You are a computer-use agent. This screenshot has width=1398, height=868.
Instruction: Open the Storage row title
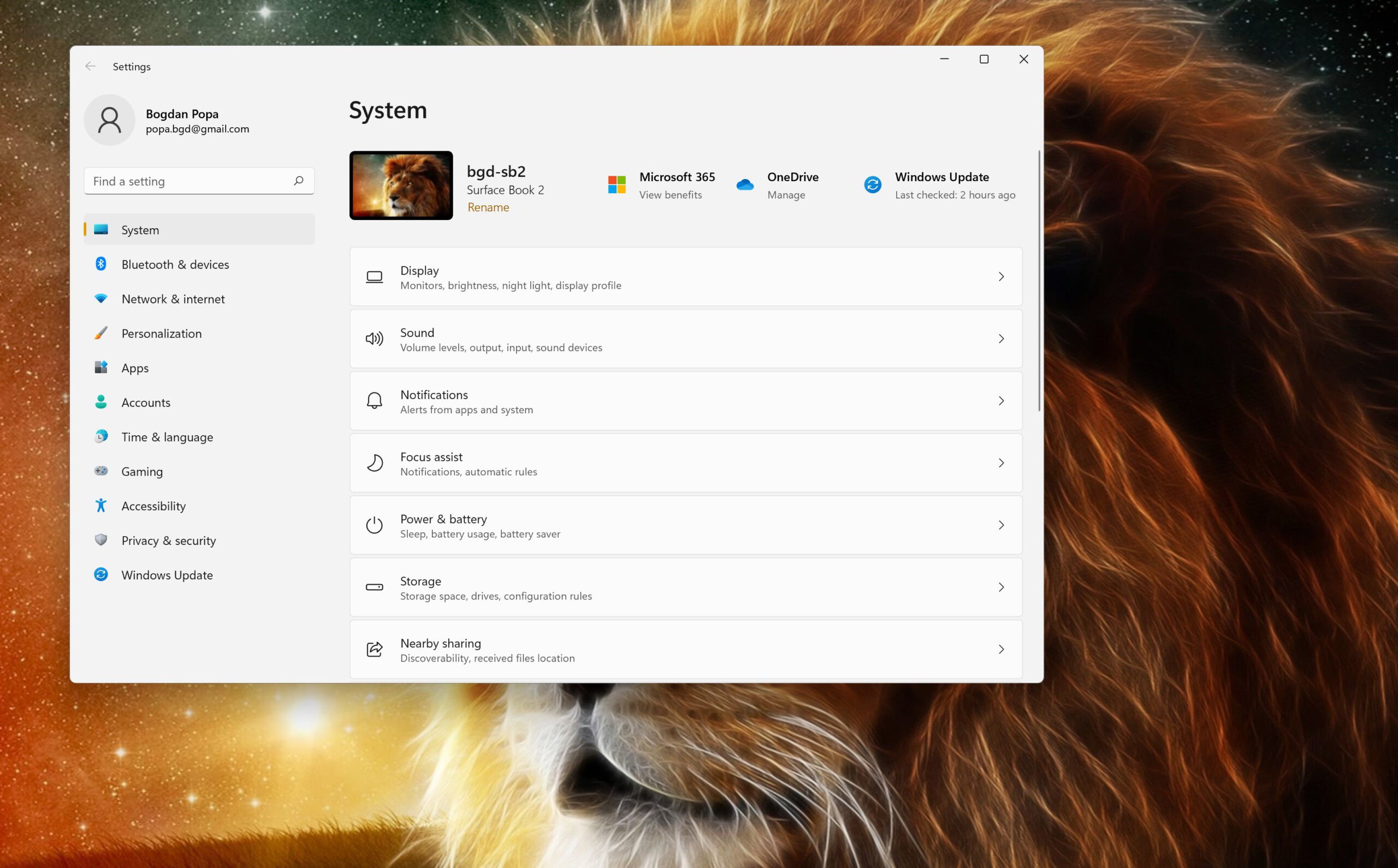click(x=420, y=581)
